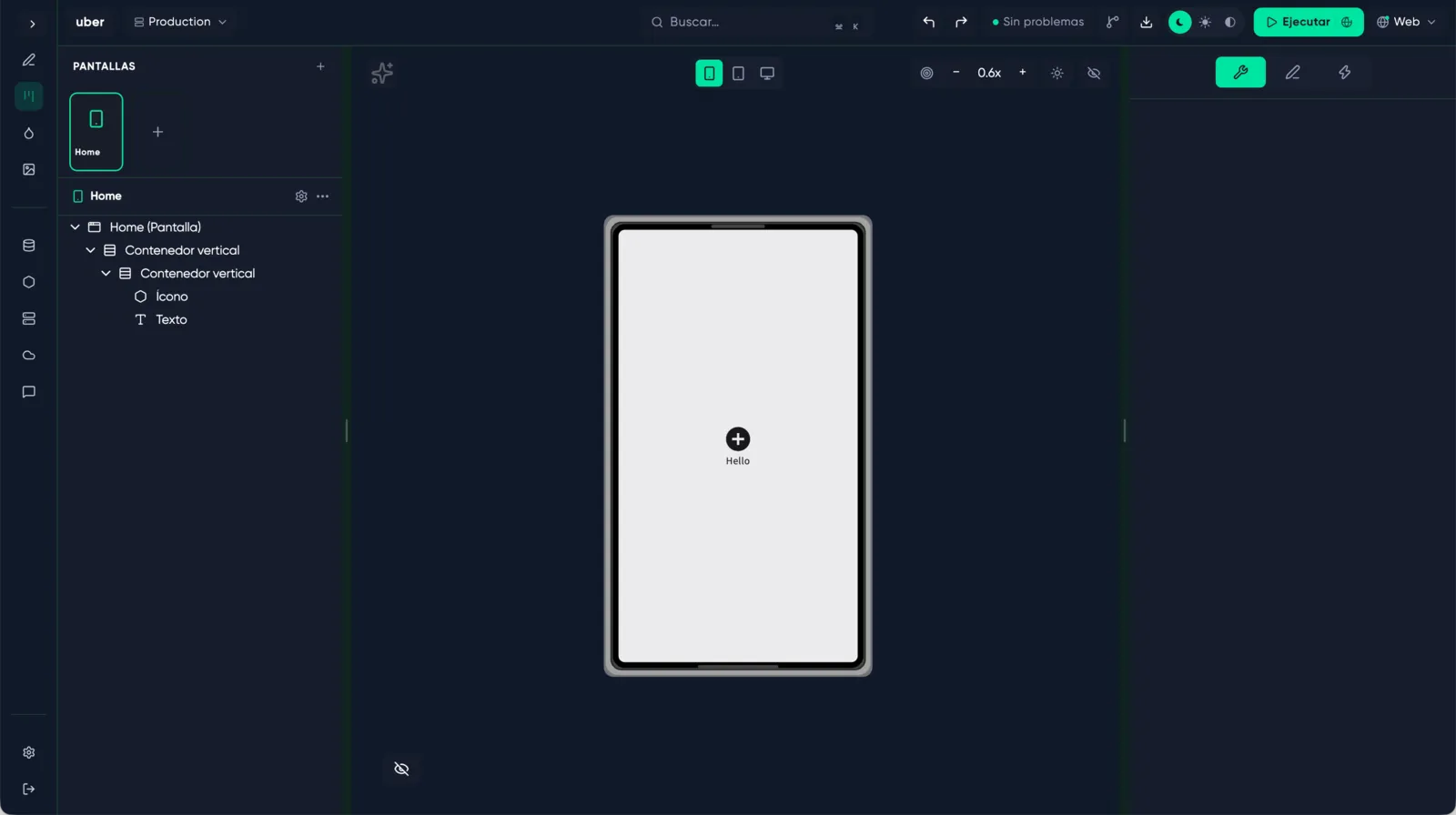The image size is (1456, 815).
Task: Select the desktop device preview
Action: coord(767,73)
